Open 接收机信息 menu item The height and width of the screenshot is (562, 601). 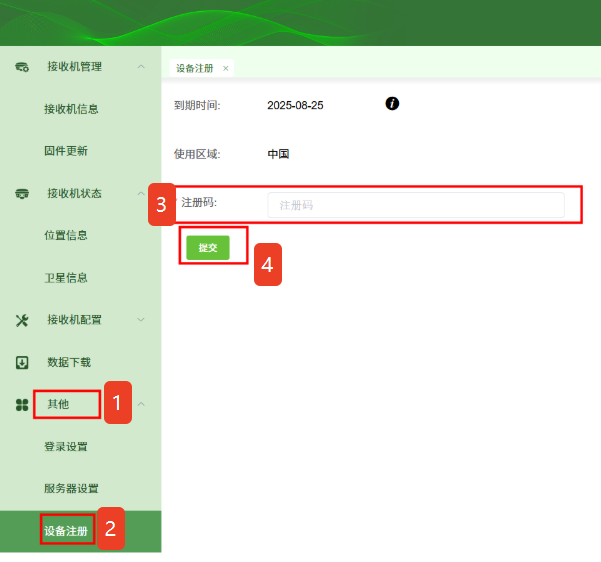71,109
